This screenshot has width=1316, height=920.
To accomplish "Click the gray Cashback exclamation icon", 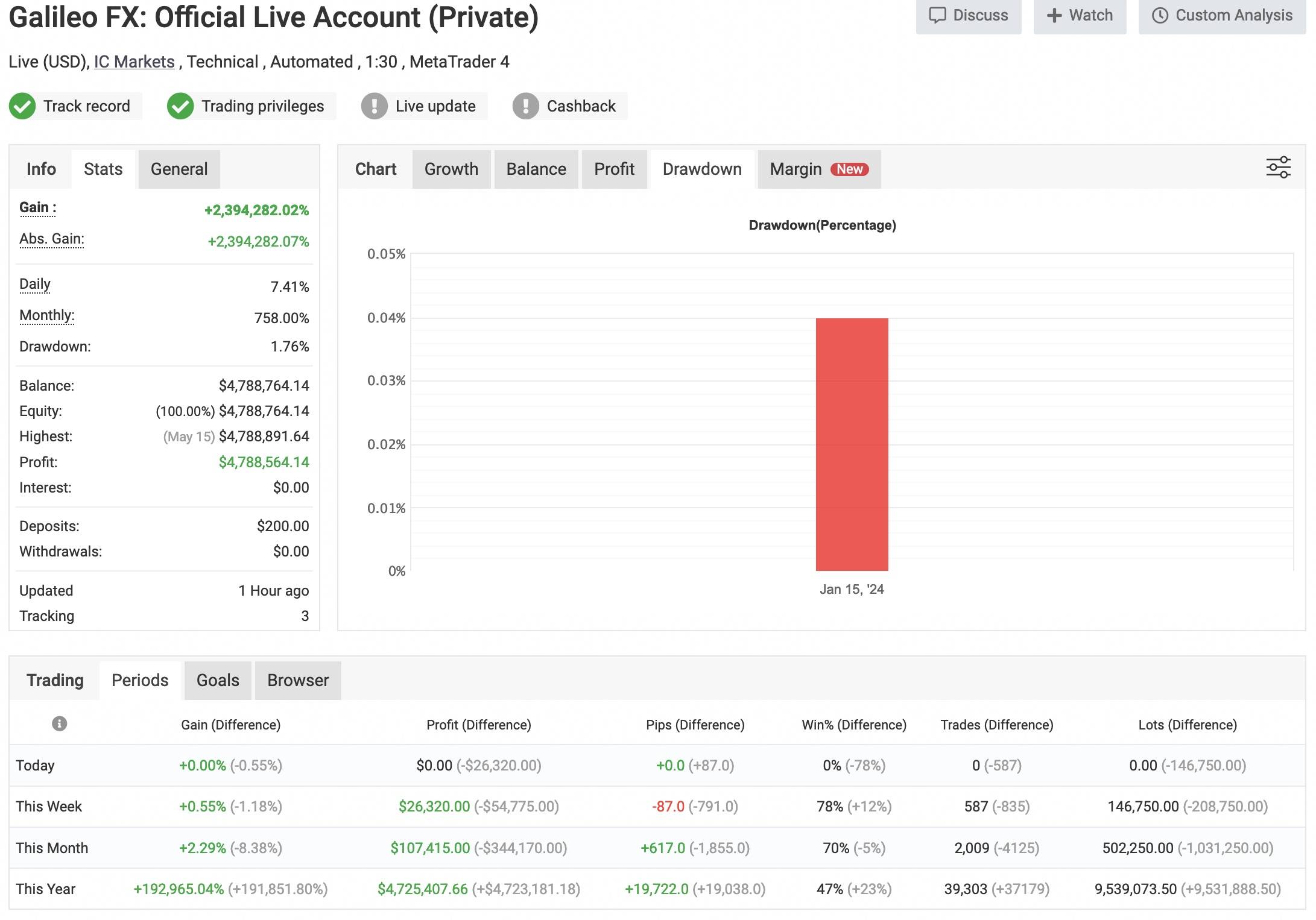I will (x=525, y=106).
